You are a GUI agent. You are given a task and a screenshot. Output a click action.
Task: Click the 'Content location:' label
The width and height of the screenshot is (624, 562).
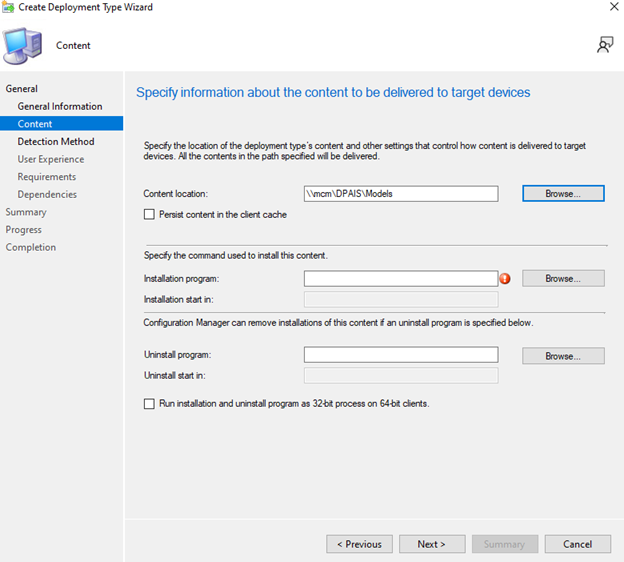pyautogui.click(x=176, y=194)
